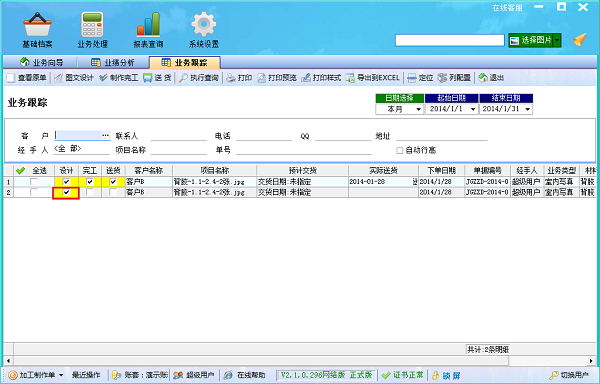Open the 业务处理 calculator module
This screenshot has height=384, width=600.
coord(92,30)
